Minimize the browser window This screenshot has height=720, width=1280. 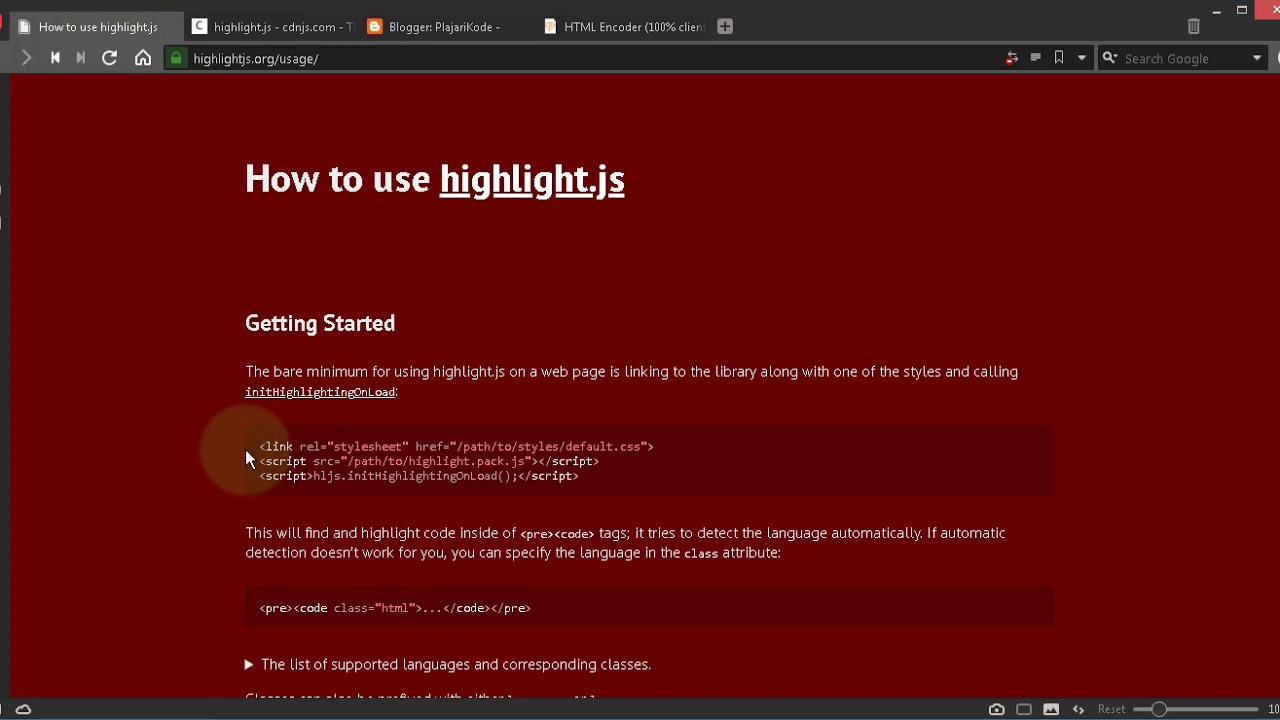1217,11
